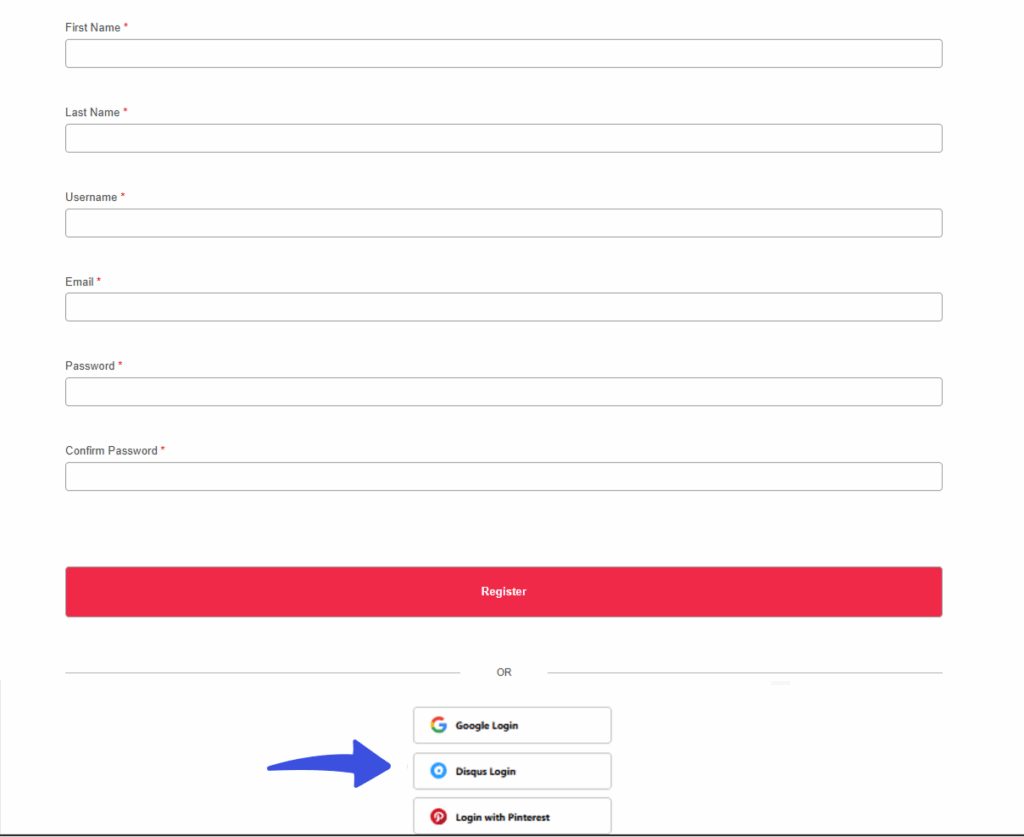Focus the Username text box
1024x837 pixels.
point(504,223)
